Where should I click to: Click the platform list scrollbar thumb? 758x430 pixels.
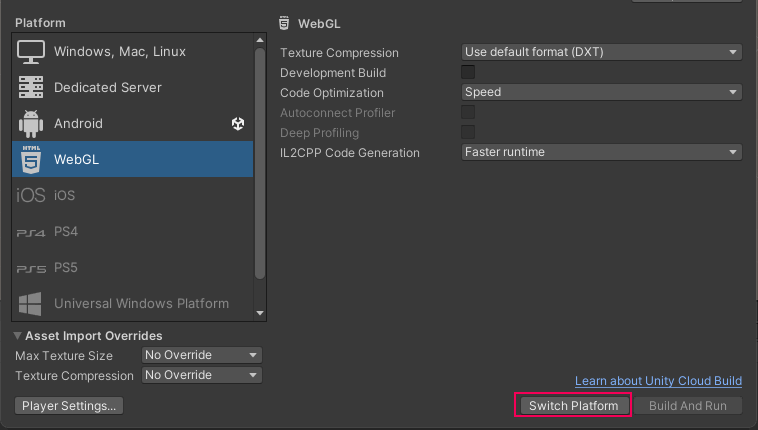pyautogui.click(x=260, y=163)
